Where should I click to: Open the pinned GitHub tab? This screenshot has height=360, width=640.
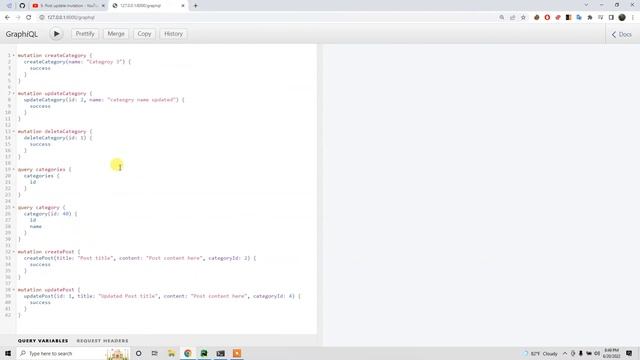[22, 6]
